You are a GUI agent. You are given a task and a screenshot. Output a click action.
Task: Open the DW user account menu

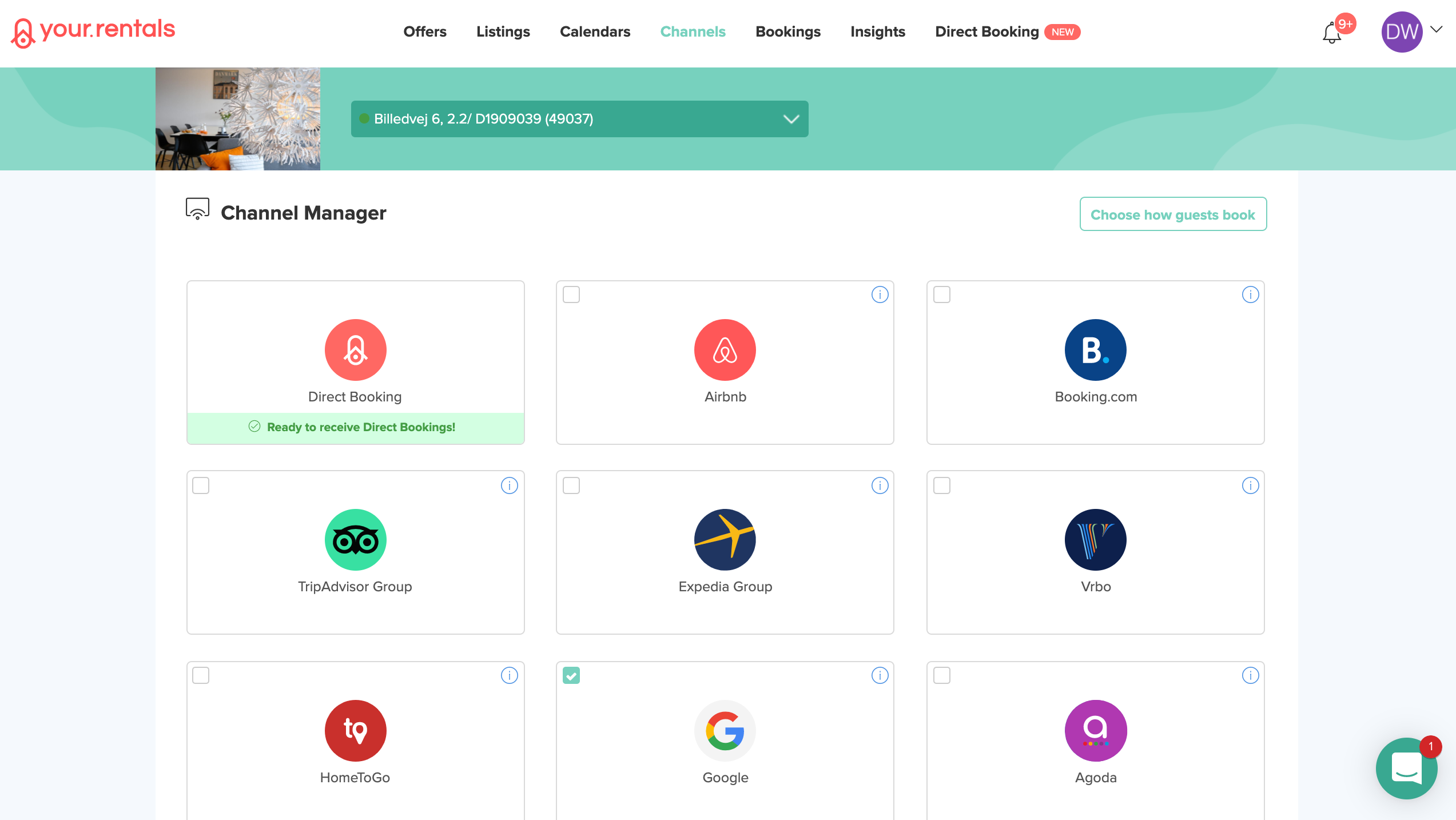click(1411, 32)
